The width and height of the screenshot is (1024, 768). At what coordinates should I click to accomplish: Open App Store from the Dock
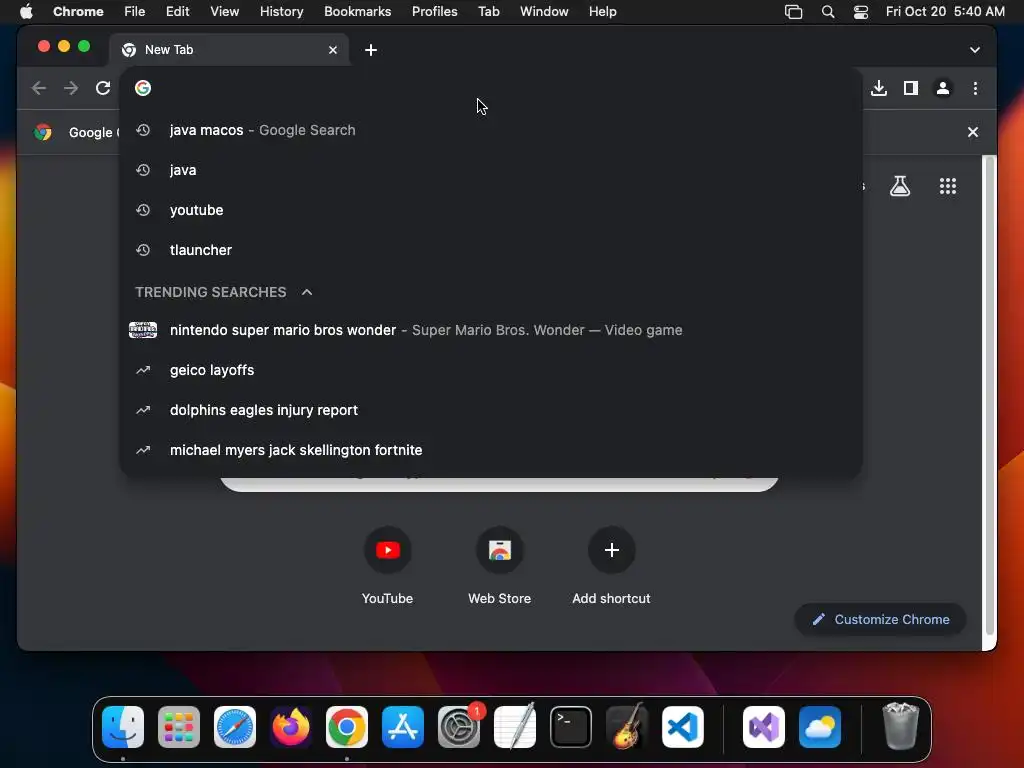(403, 727)
